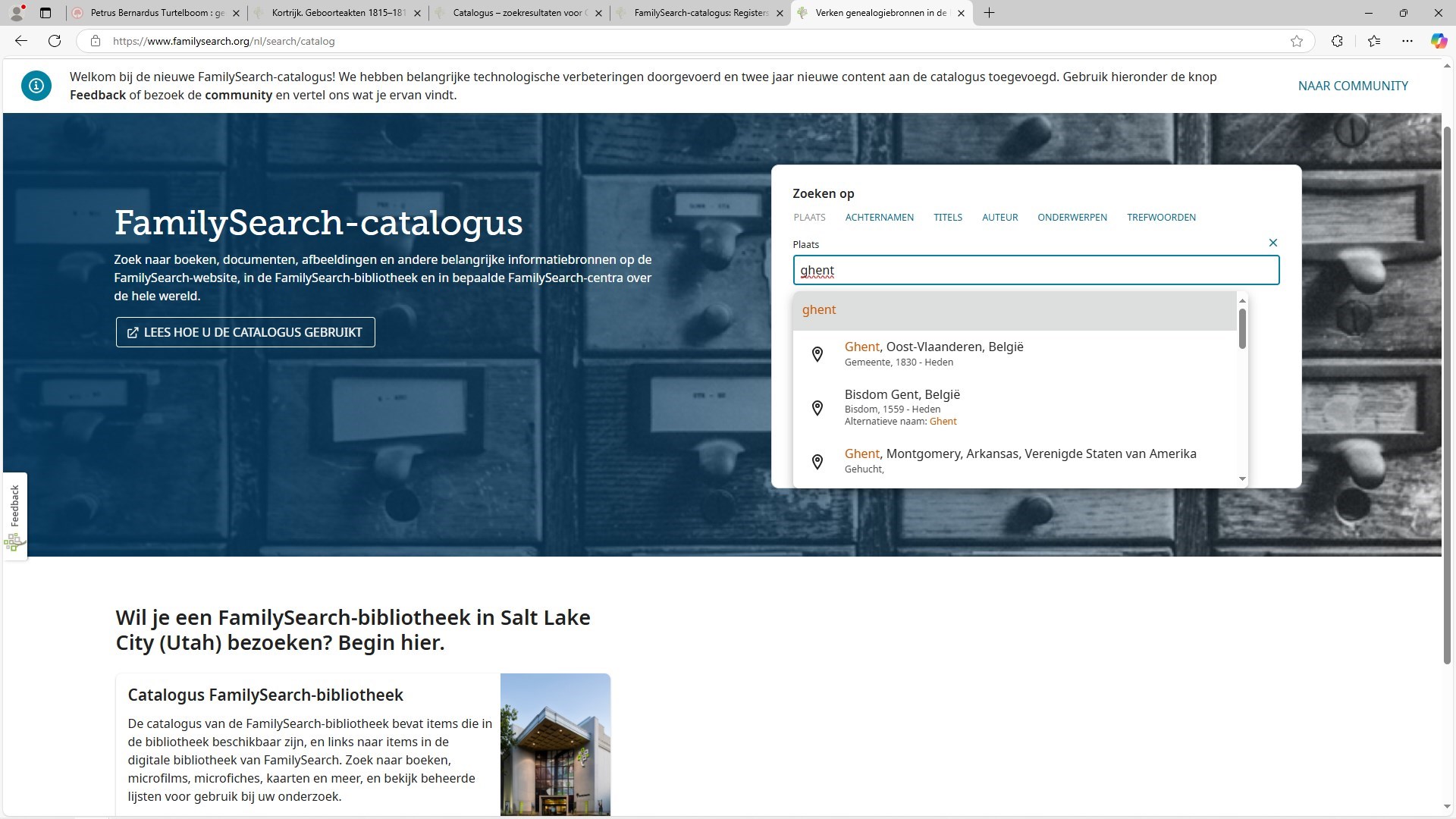Switch to the Kortrijk Geboorteakten 1815 tab
The height and width of the screenshot is (819, 1456).
(x=338, y=13)
